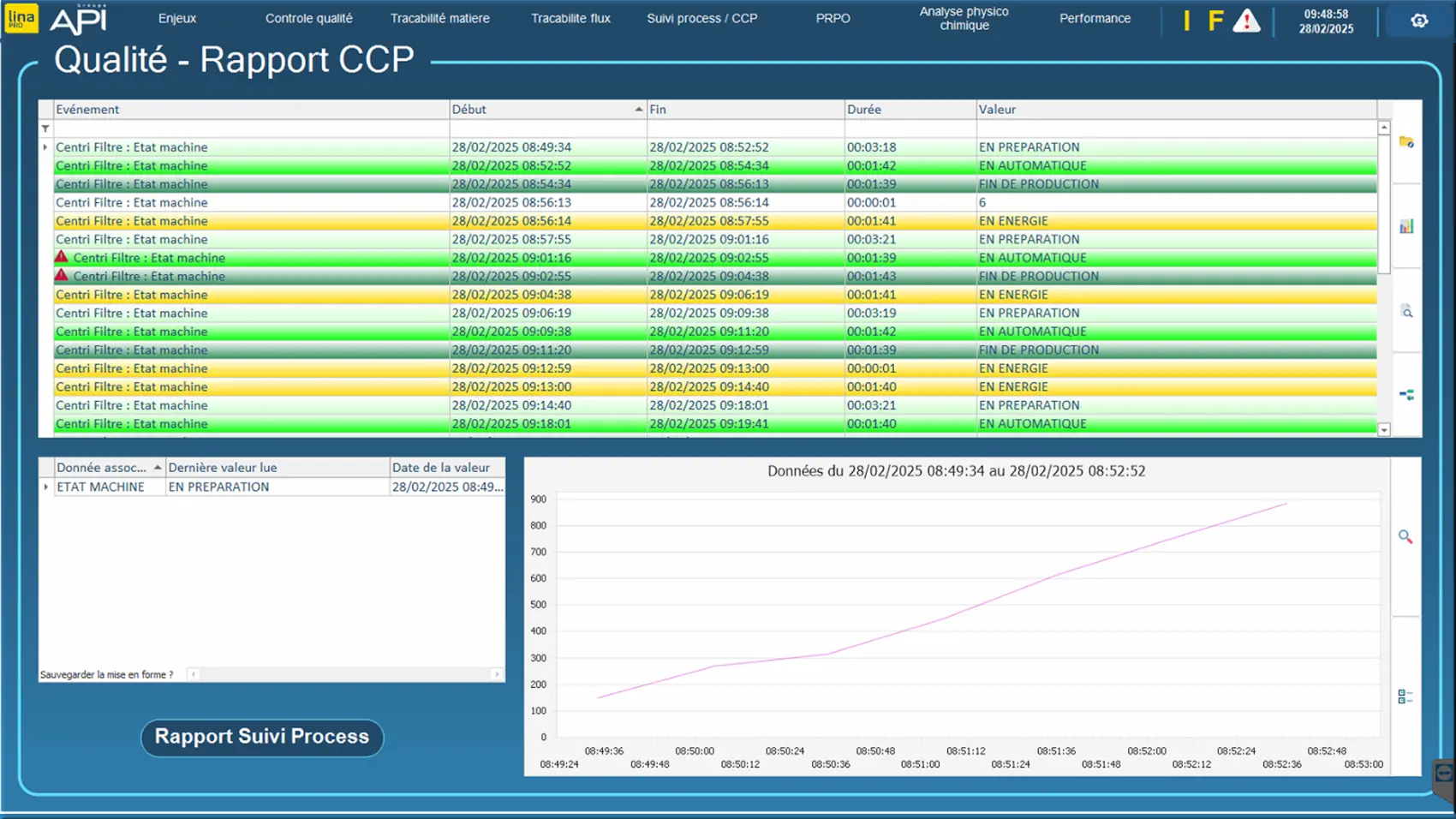The width and height of the screenshot is (1456, 819).
Task: Open the bar chart icon beside the table
Action: click(x=1406, y=226)
